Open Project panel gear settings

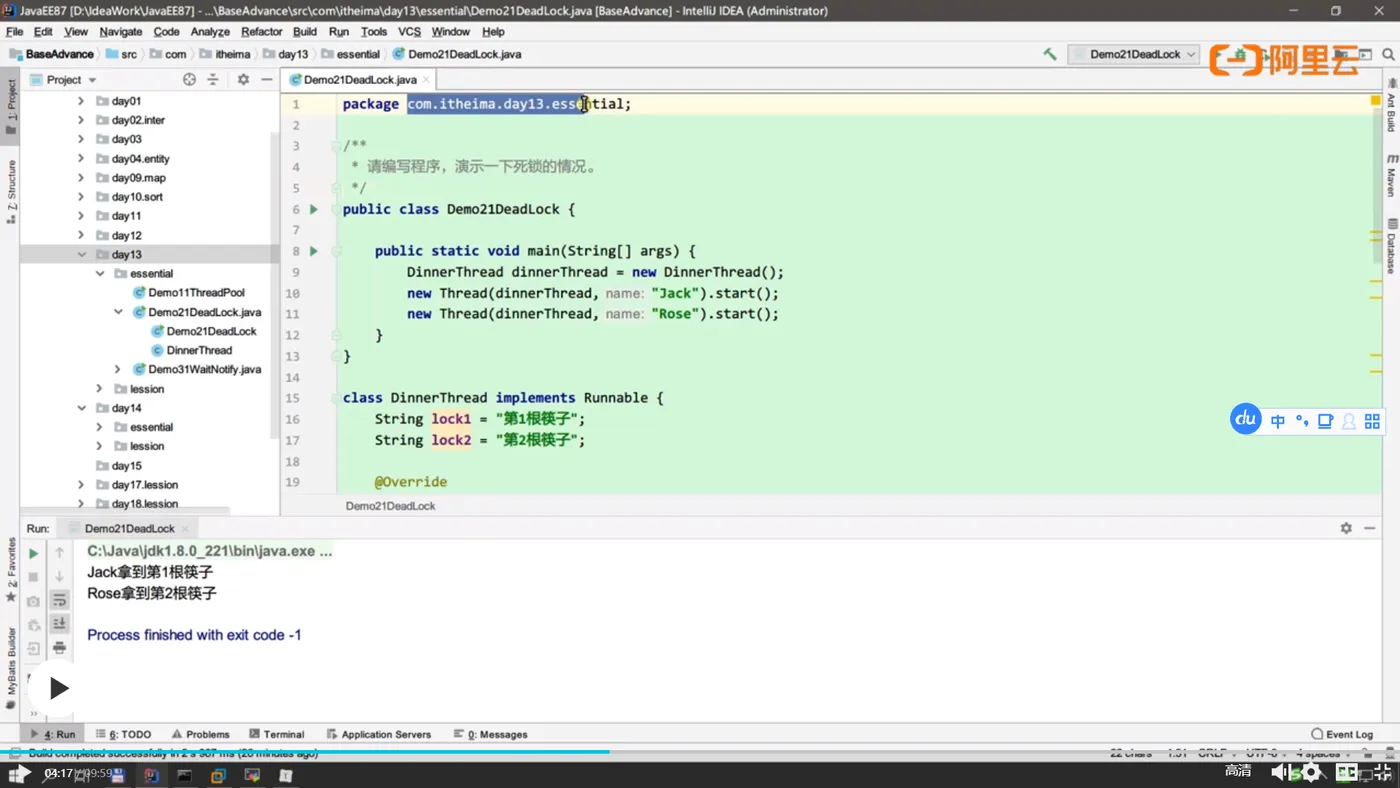point(243,79)
